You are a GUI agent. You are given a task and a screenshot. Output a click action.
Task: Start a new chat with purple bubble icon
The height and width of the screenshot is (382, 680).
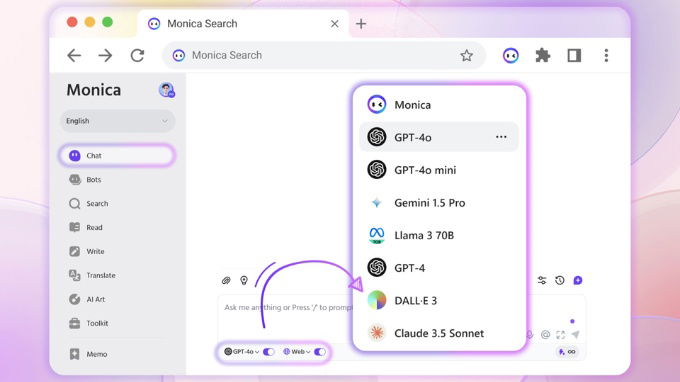click(x=578, y=281)
